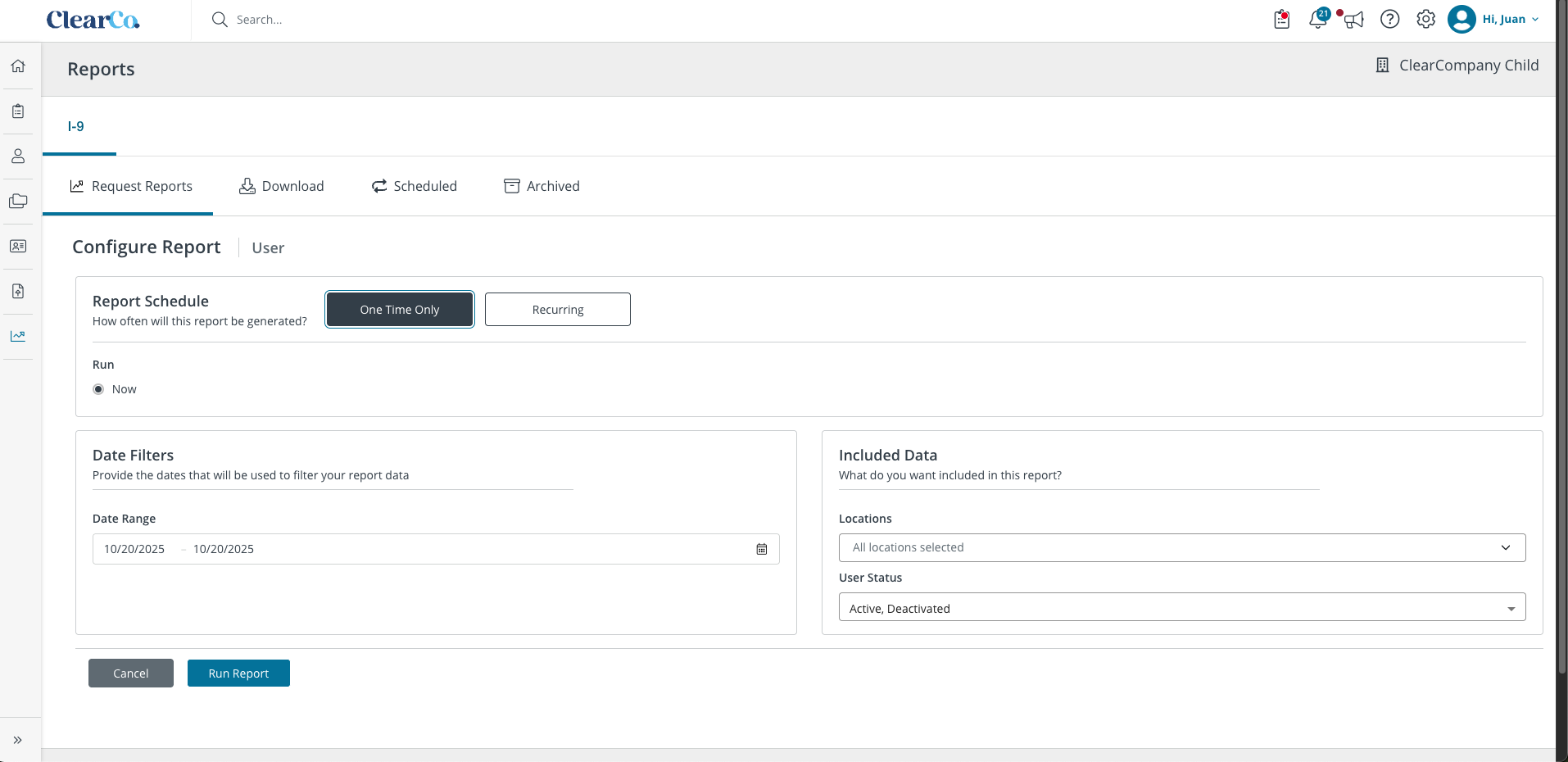1568x762 pixels.
Task: Click the Run Report button
Action: 238,674
